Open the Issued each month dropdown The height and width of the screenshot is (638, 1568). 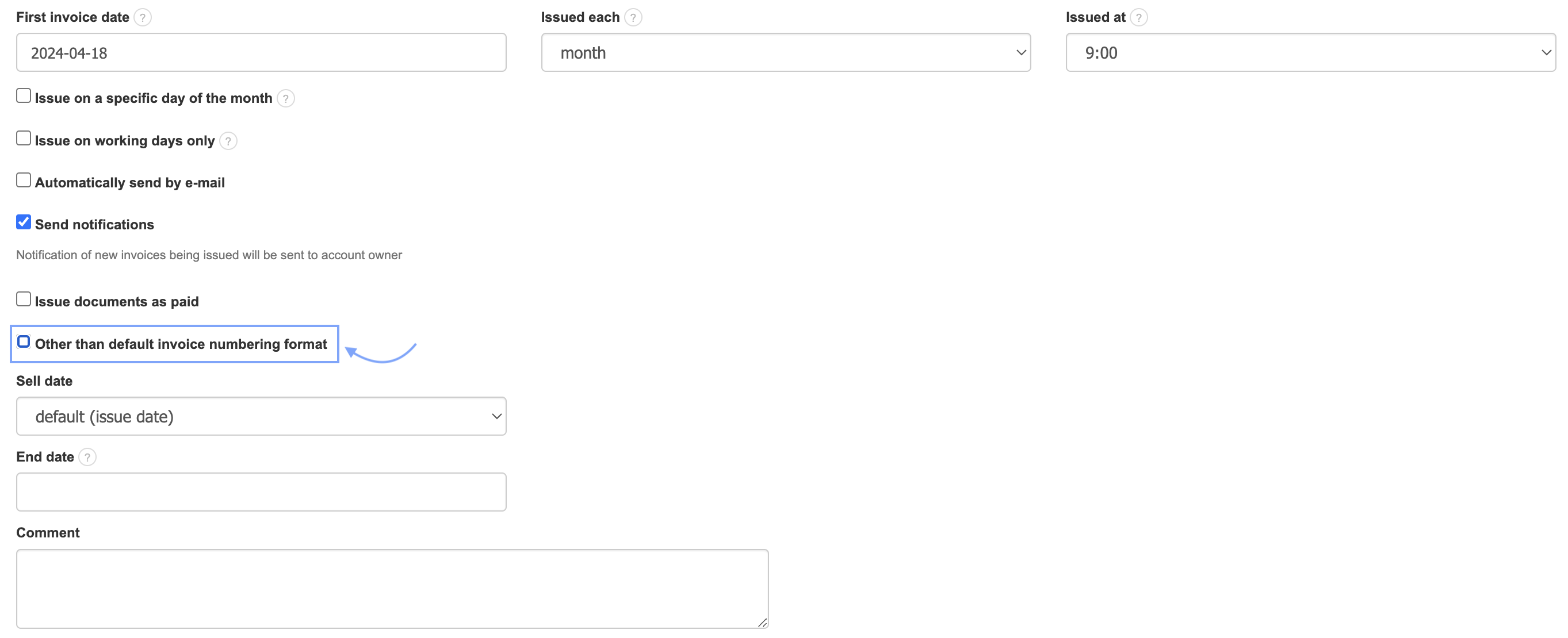[785, 53]
